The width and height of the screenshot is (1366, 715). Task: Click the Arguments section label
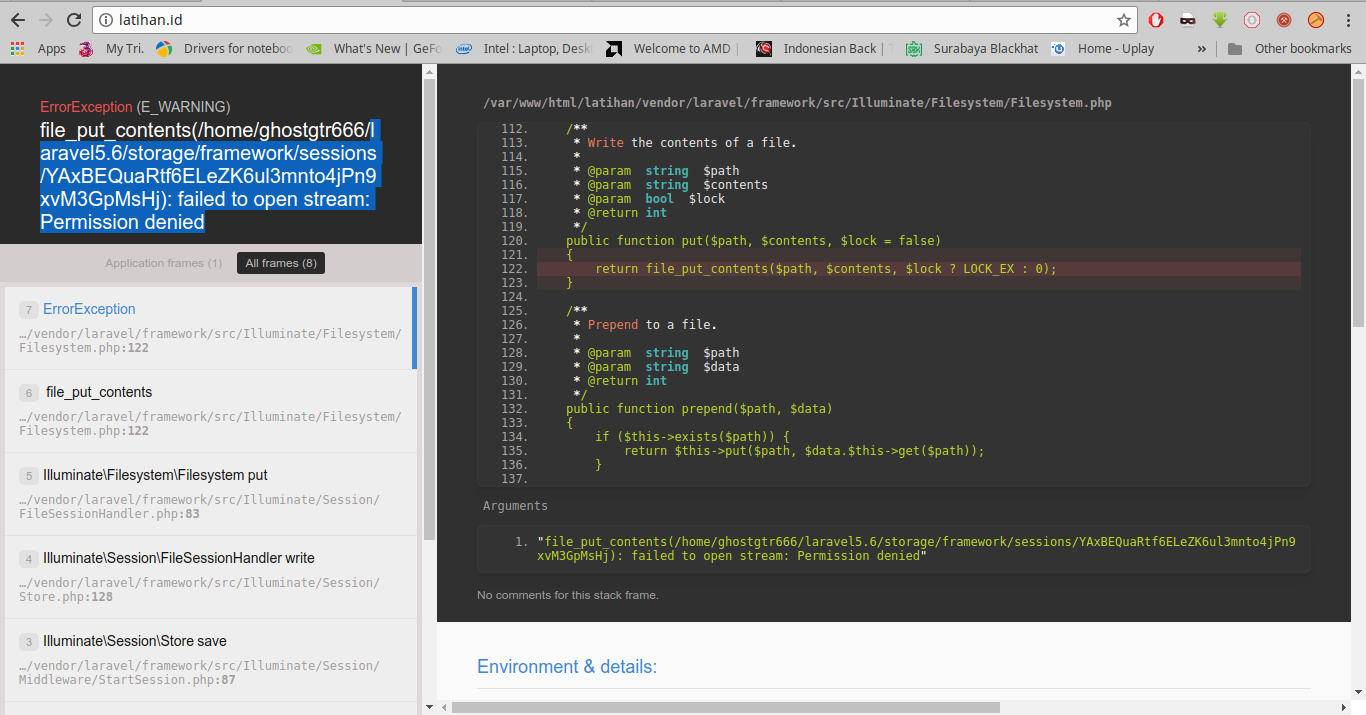(x=515, y=506)
